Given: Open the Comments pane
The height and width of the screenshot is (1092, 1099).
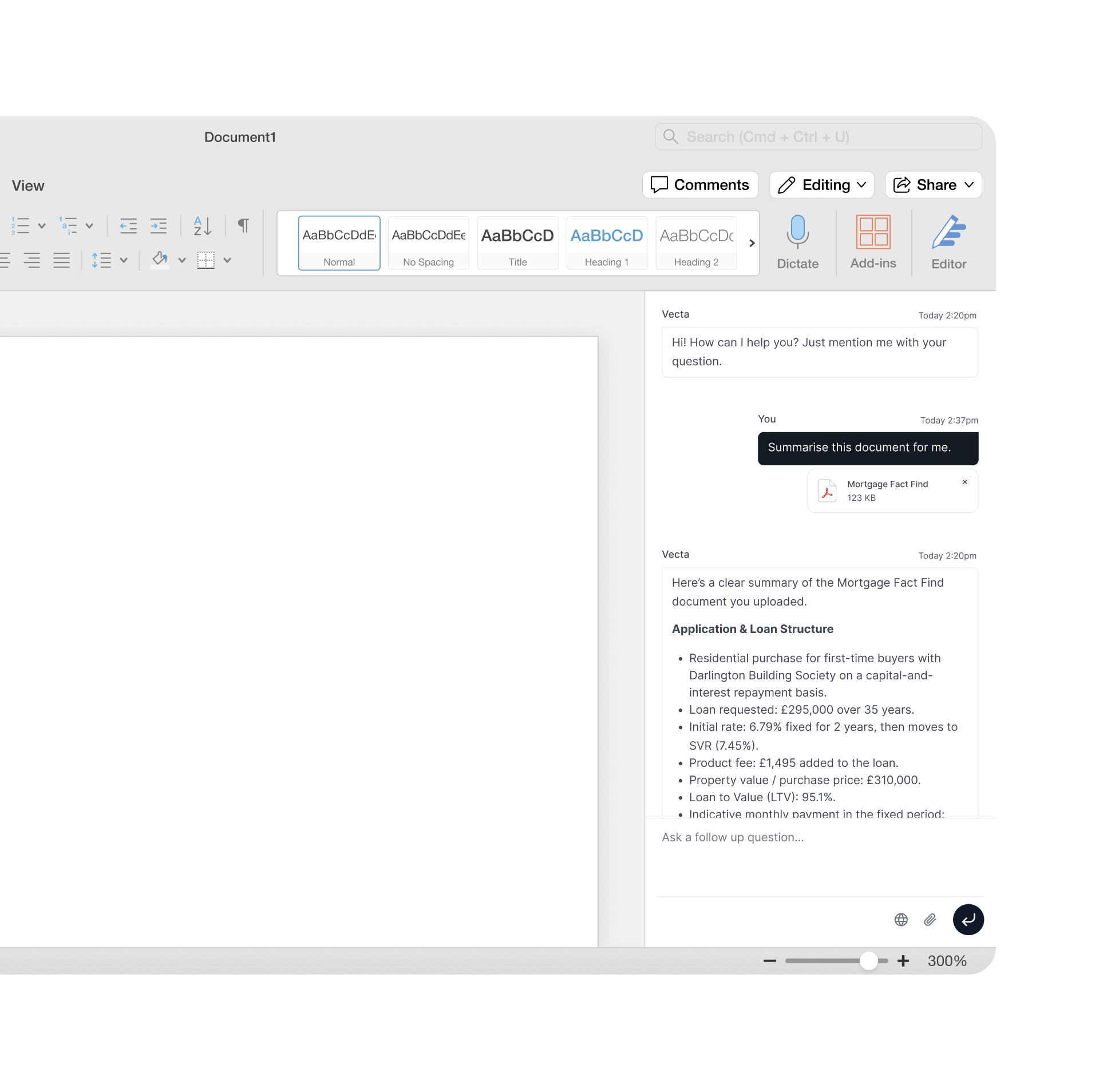Looking at the screenshot, I should (700, 185).
